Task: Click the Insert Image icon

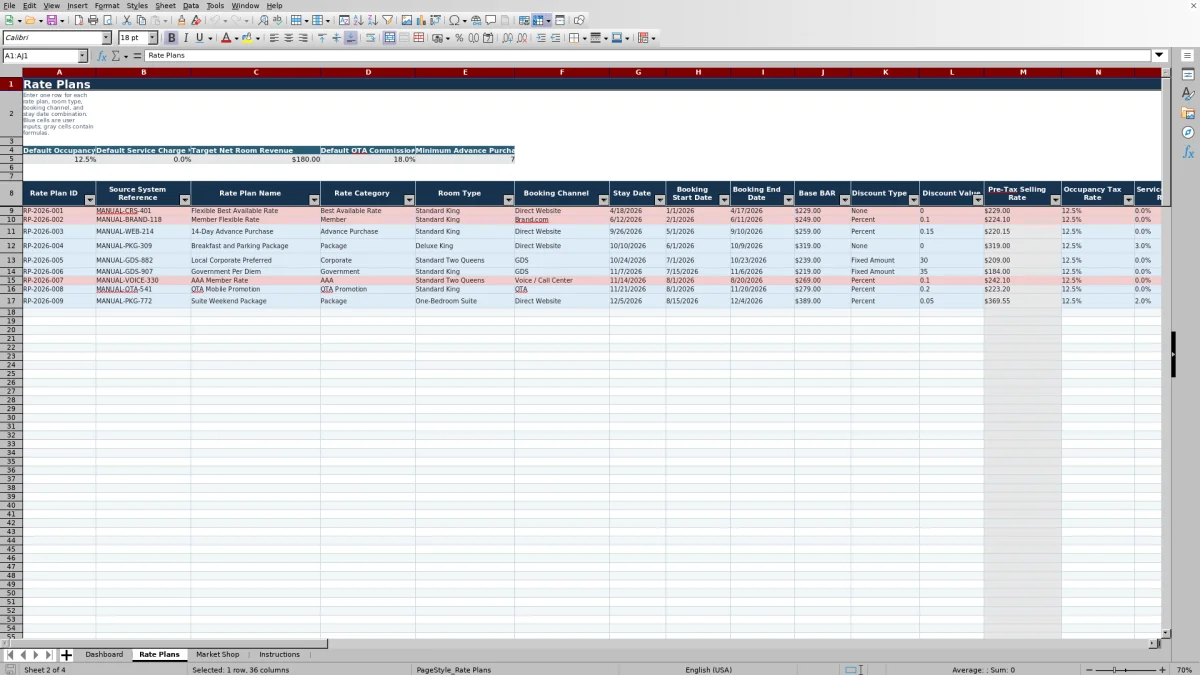Action: [406, 20]
